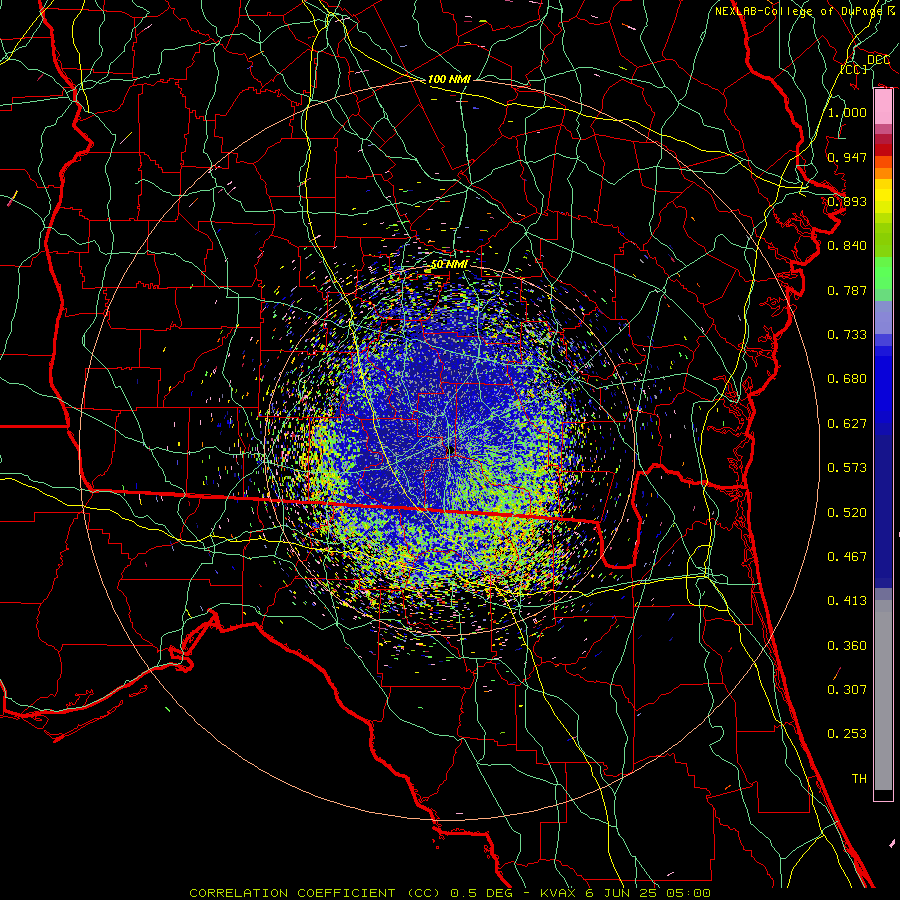Click the 0.253 legend value
The height and width of the screenshot is (900, 900).
[847, 734]
